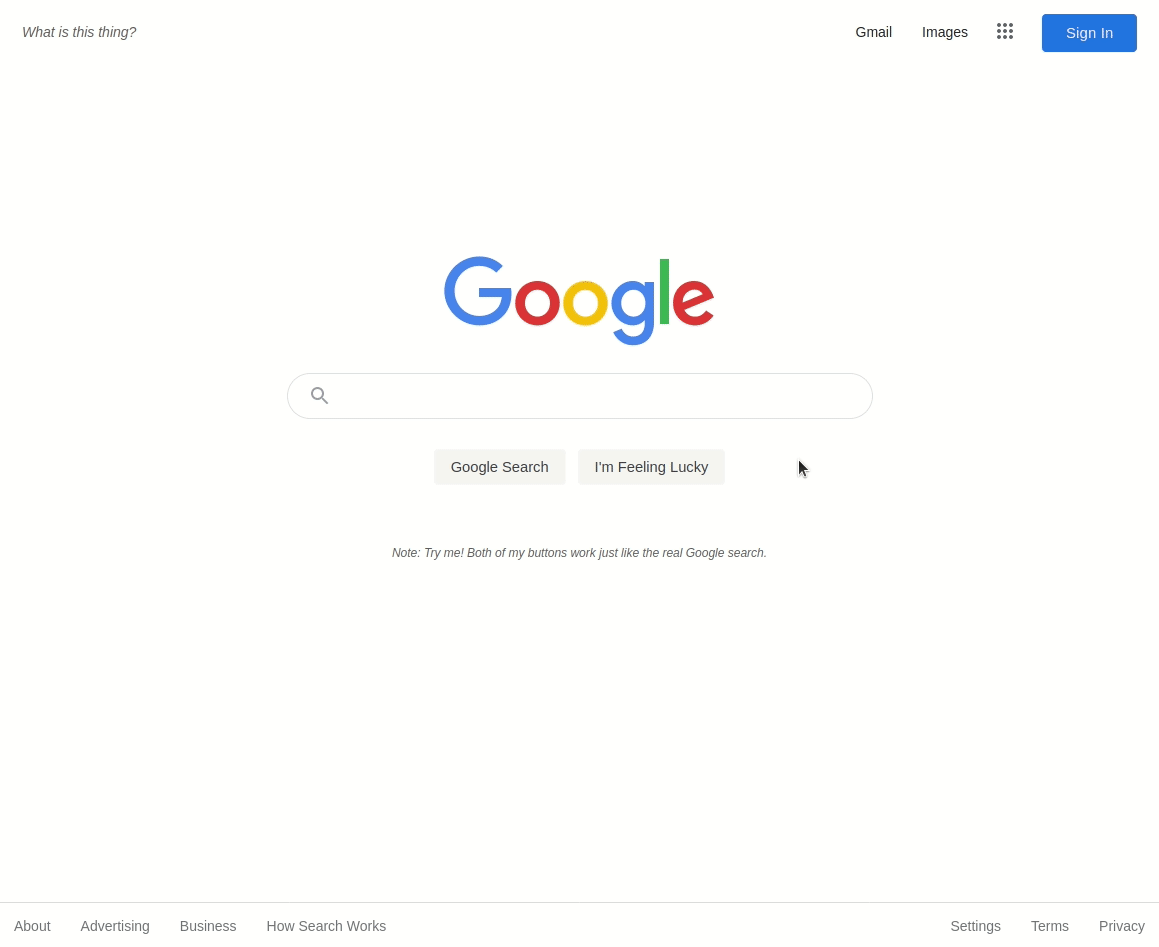Open the Google apps grid icon
Screen dimensions: 1159x947
1005,31
